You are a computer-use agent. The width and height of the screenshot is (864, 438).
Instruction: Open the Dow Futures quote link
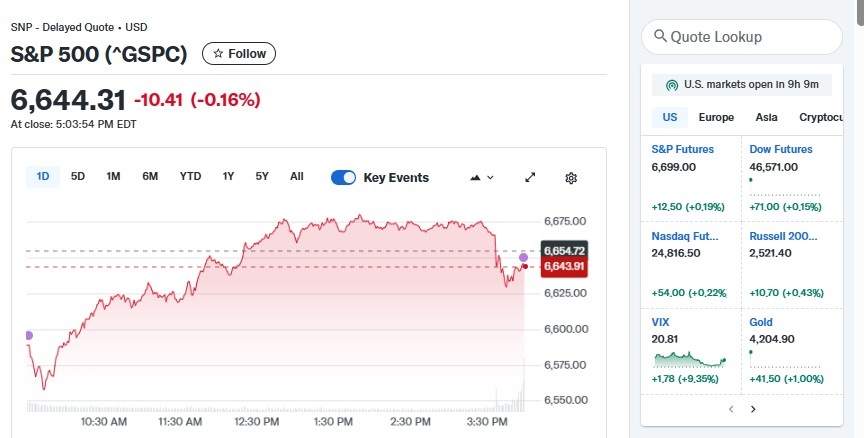pyautogui.click(x=781, y=149)
